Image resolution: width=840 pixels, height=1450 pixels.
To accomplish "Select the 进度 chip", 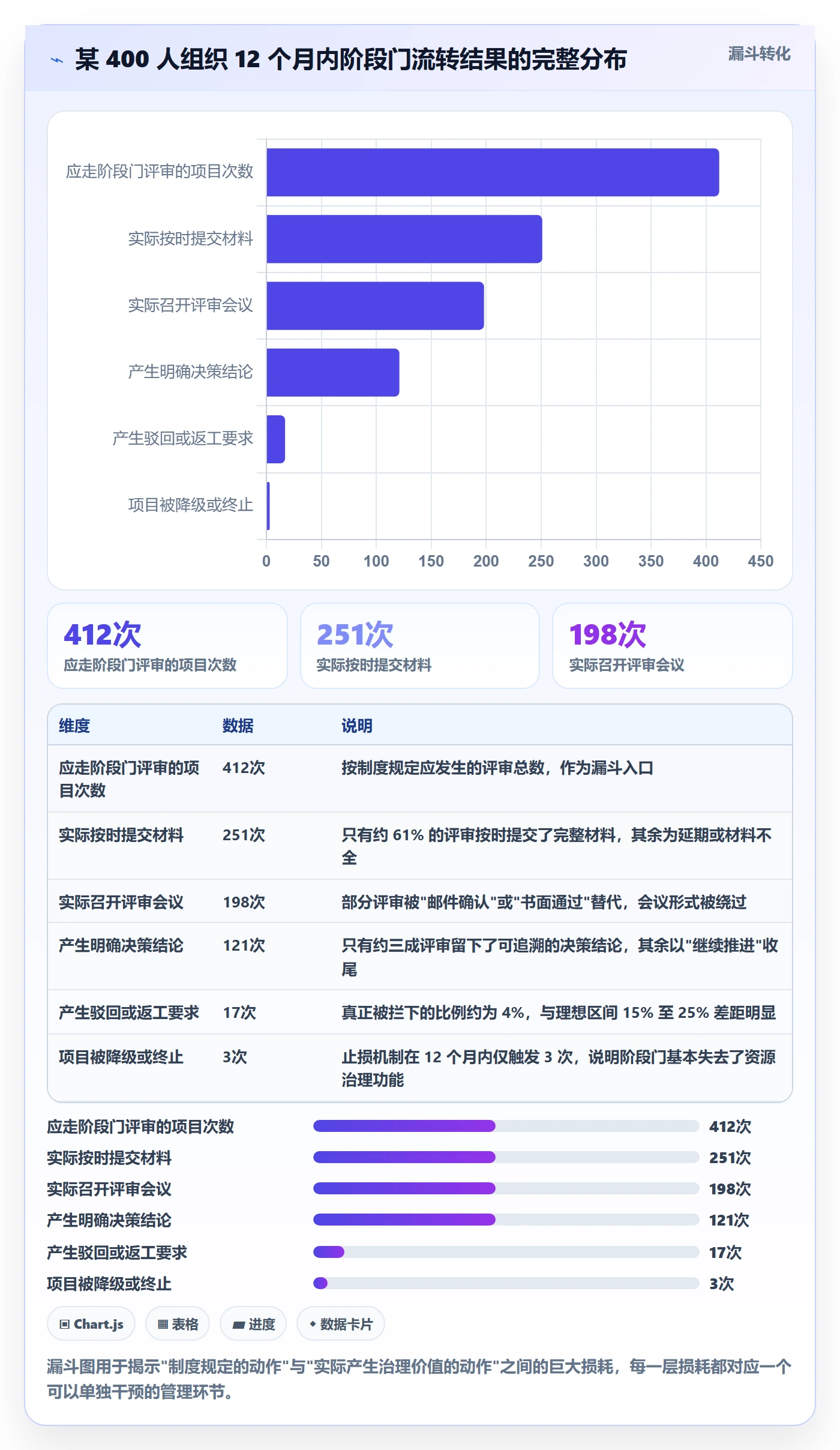I will [253, 1323].
